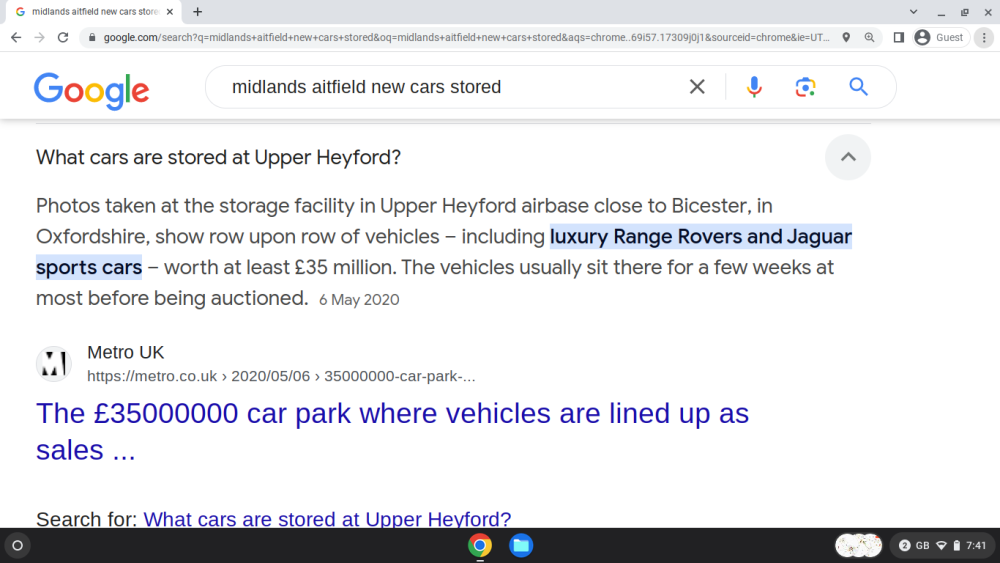Open the notification count badge
This screenshot has width=1000, height=563.
(x=904, y=545)
